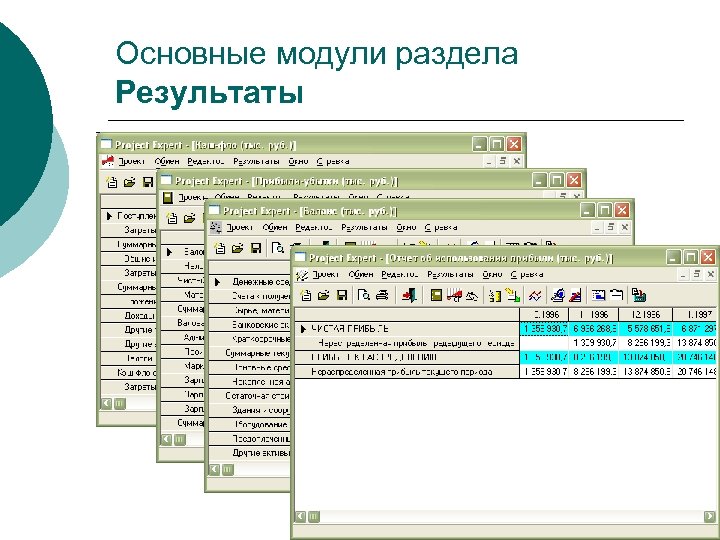Select Денежные средства row in the Баланс window
This screenshot has width=720, height=540.
point(250,282)
